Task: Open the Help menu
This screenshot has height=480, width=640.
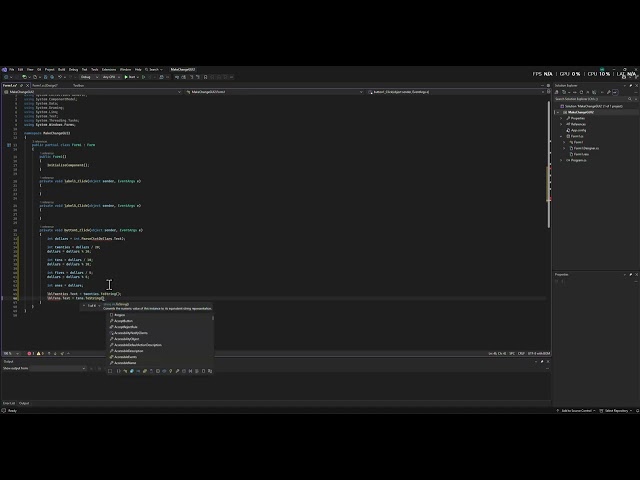Action: 138,69
